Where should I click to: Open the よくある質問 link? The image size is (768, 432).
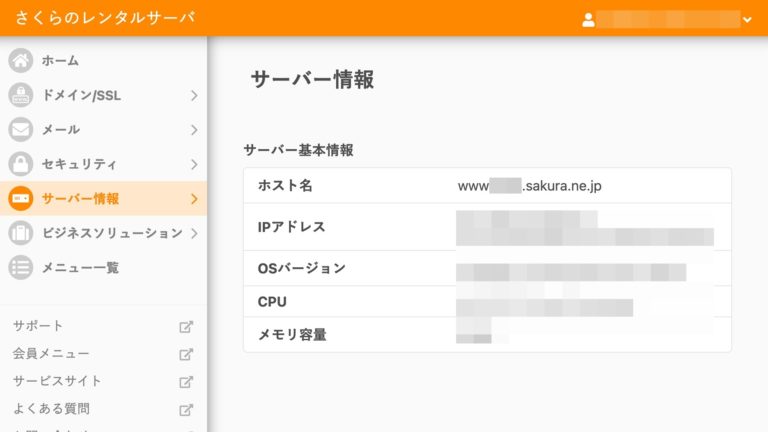point(51,409)
